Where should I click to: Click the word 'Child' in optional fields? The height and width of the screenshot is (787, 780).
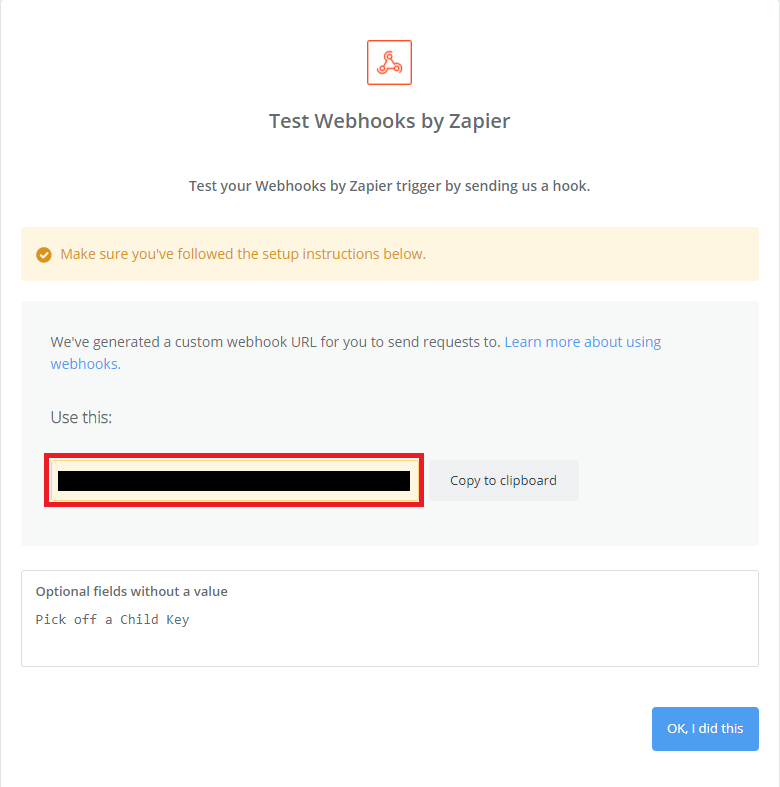coord(139,620)
